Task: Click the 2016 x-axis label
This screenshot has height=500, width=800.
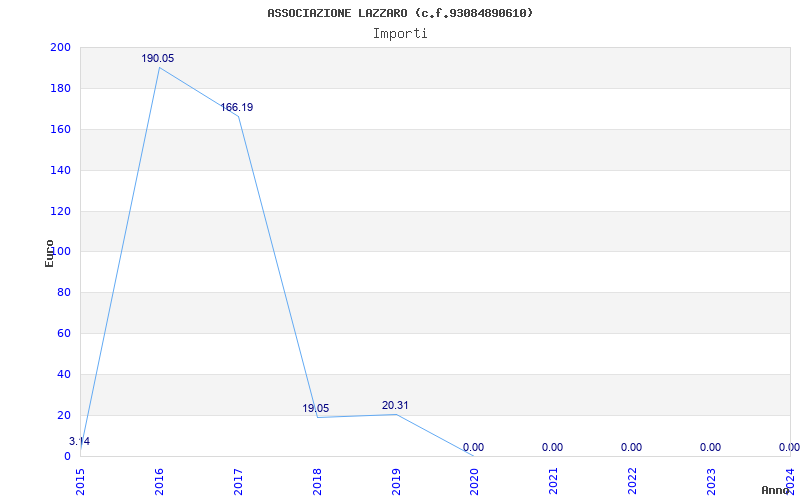Action: [x=159, y=481]
